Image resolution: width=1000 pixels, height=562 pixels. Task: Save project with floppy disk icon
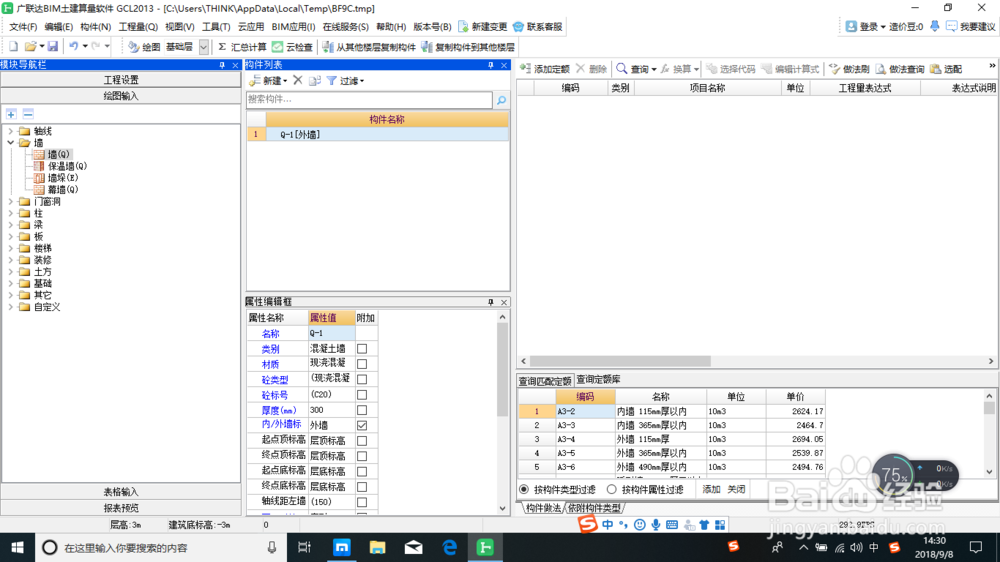coord(53,47)
